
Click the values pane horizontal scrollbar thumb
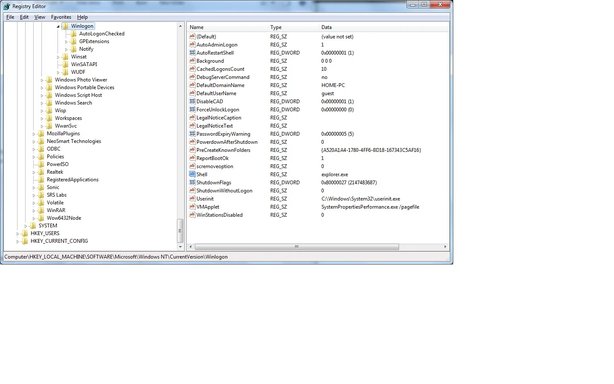[296, 247]
